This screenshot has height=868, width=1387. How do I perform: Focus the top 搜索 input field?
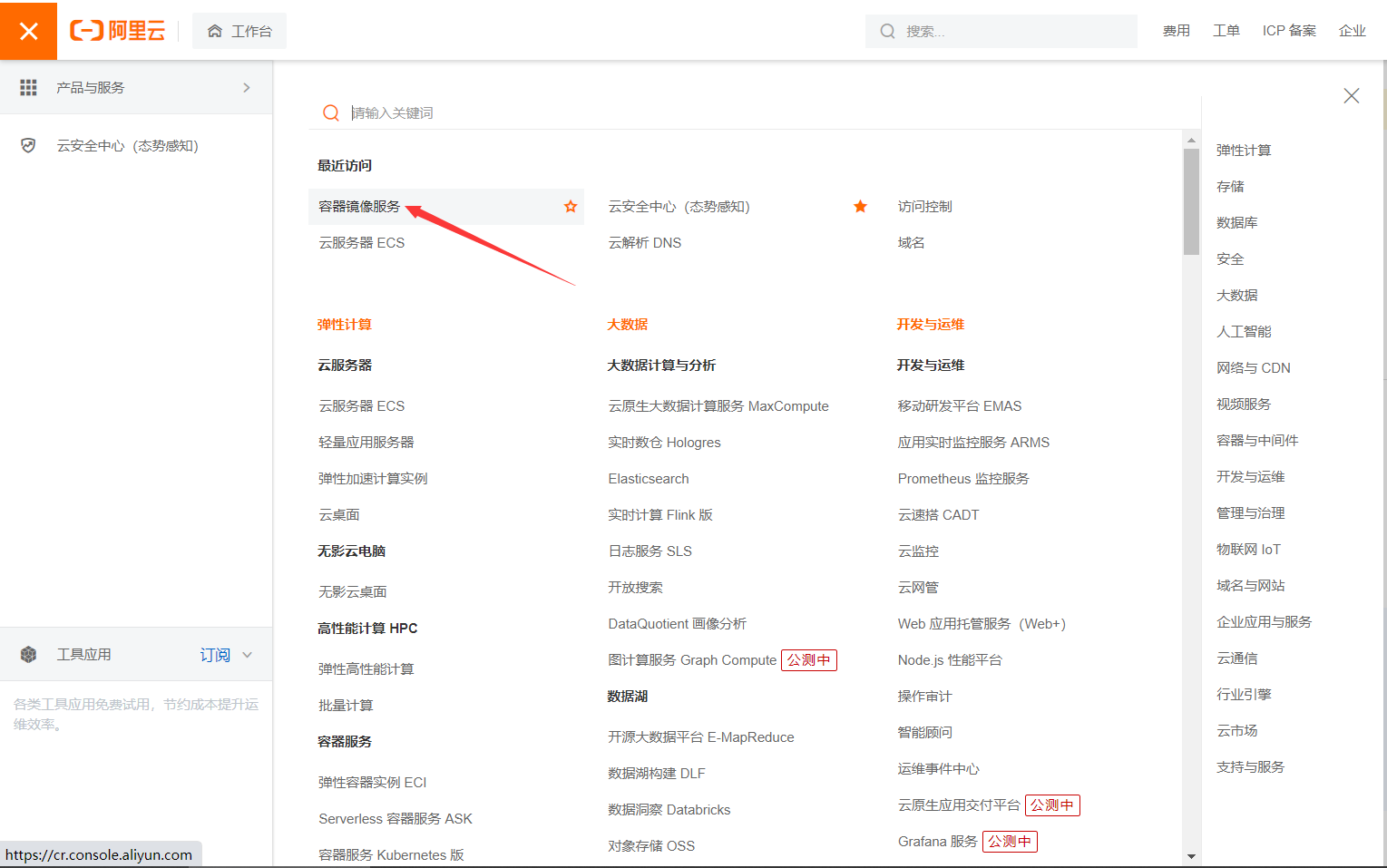pos(1001,31)
